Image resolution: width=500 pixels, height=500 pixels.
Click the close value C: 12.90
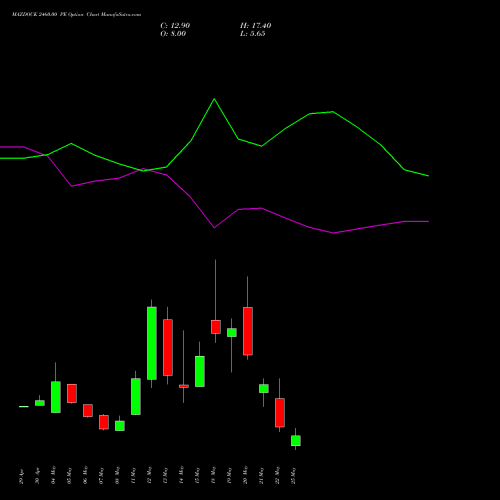175,26
